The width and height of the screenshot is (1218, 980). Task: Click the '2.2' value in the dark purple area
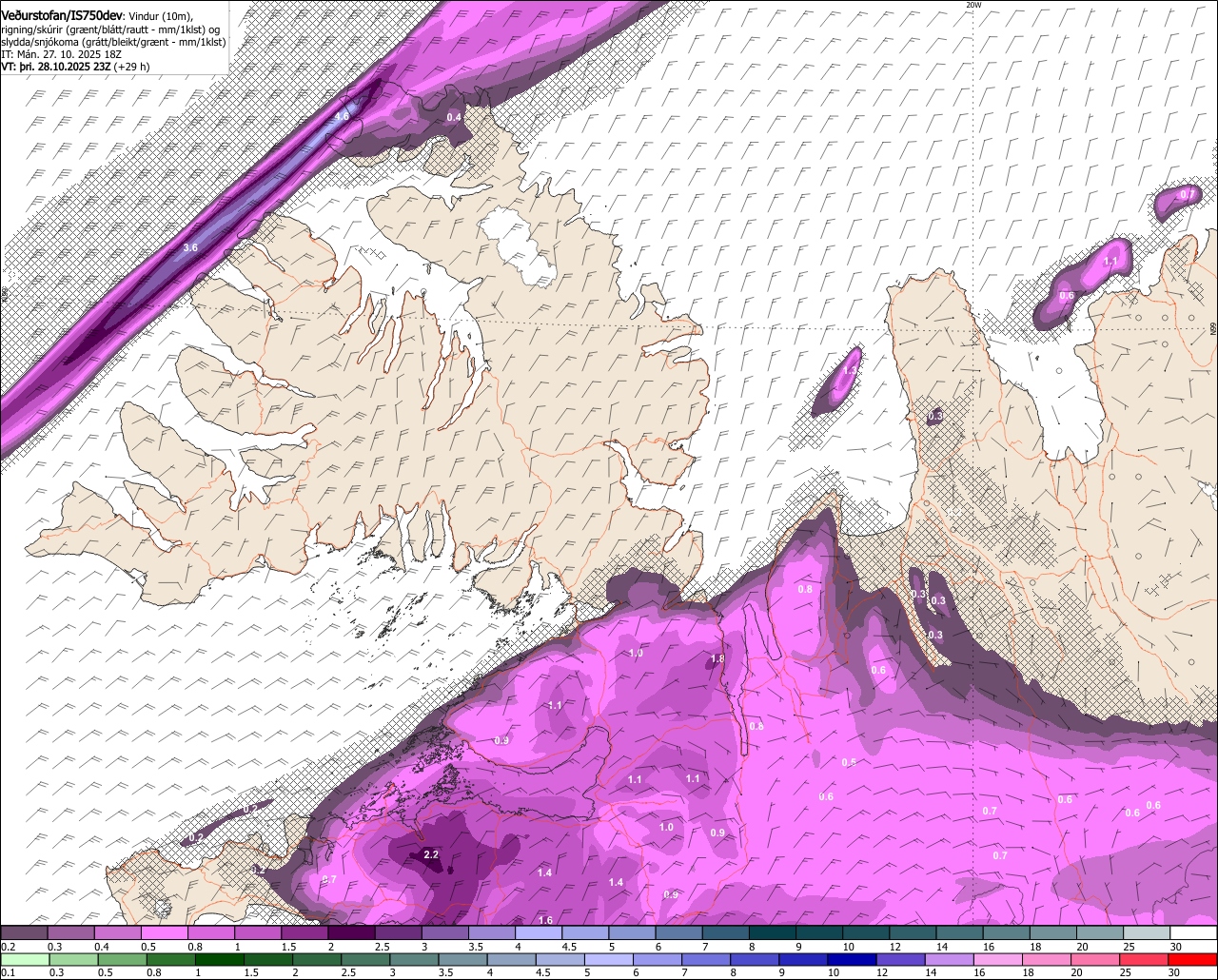click(x=430, y=855)
